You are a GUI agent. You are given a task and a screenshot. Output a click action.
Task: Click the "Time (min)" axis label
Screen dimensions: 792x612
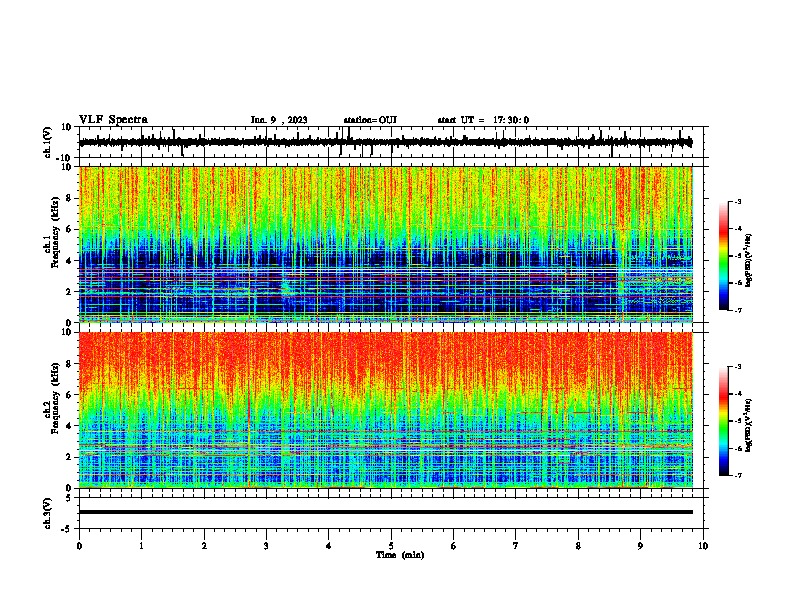click(x=400, y=555)
